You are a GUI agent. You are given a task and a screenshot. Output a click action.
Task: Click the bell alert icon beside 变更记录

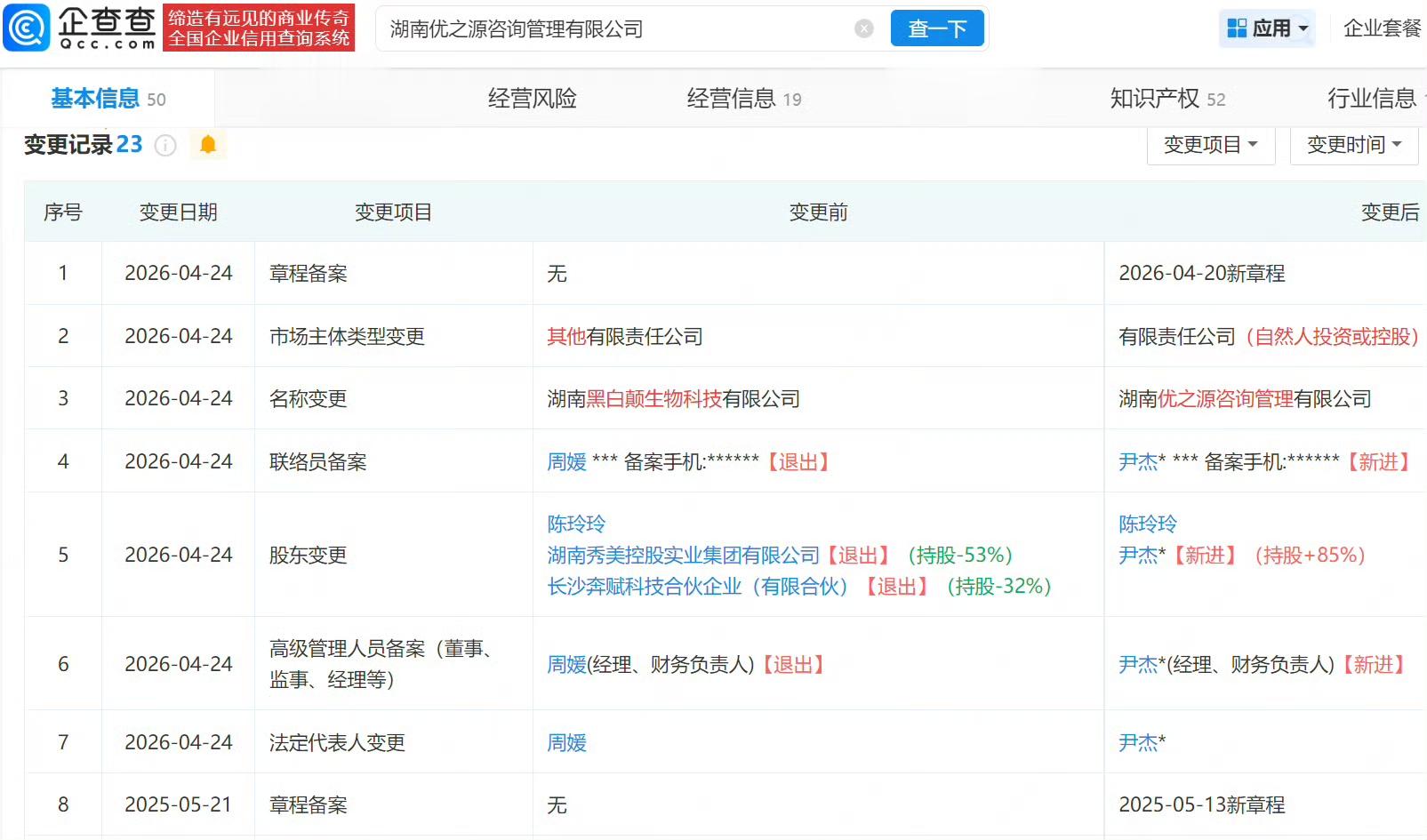(x=208, y=144)
